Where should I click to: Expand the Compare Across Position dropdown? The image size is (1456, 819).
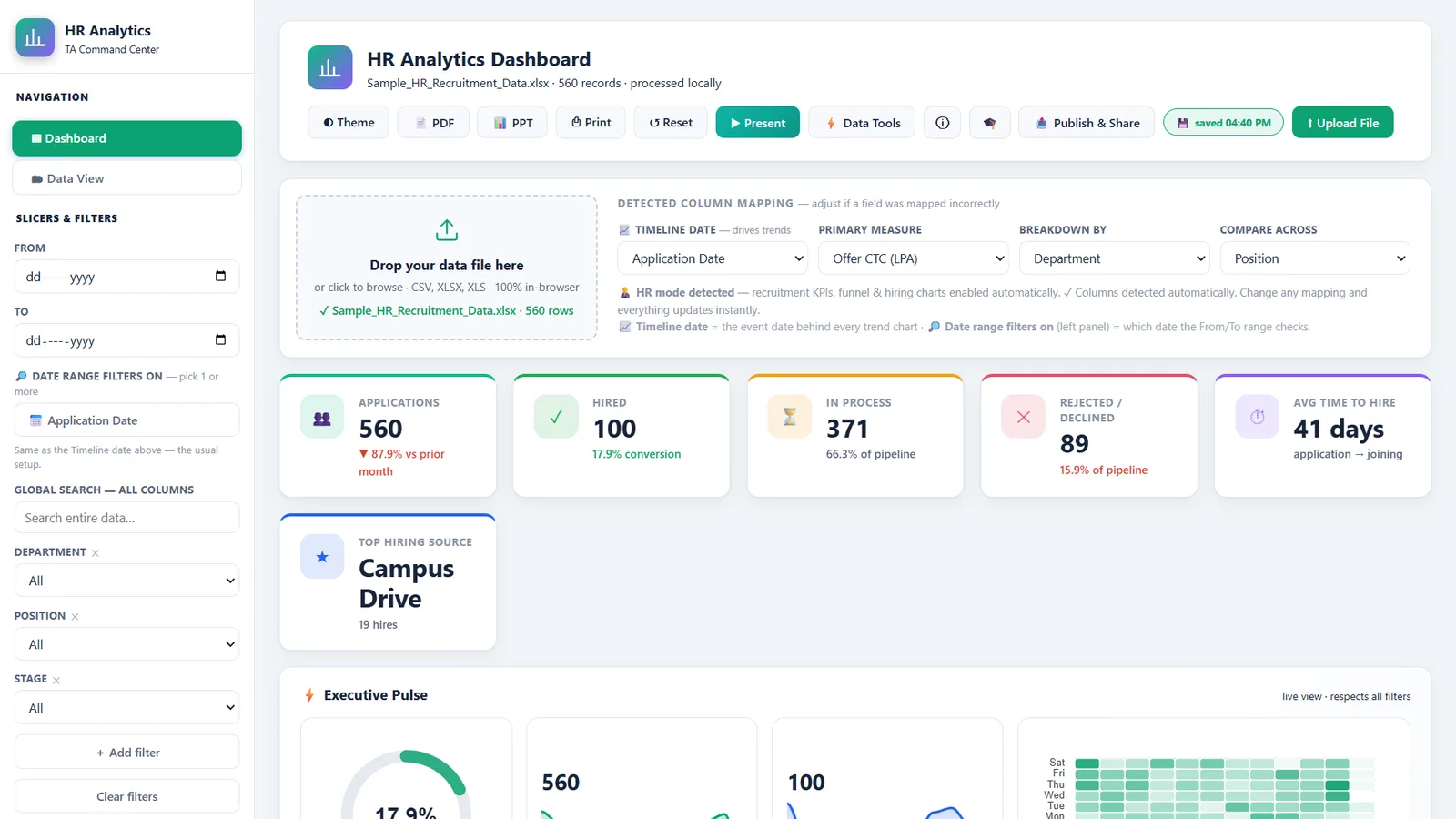pyautogui.click(x=1315, y=258)
